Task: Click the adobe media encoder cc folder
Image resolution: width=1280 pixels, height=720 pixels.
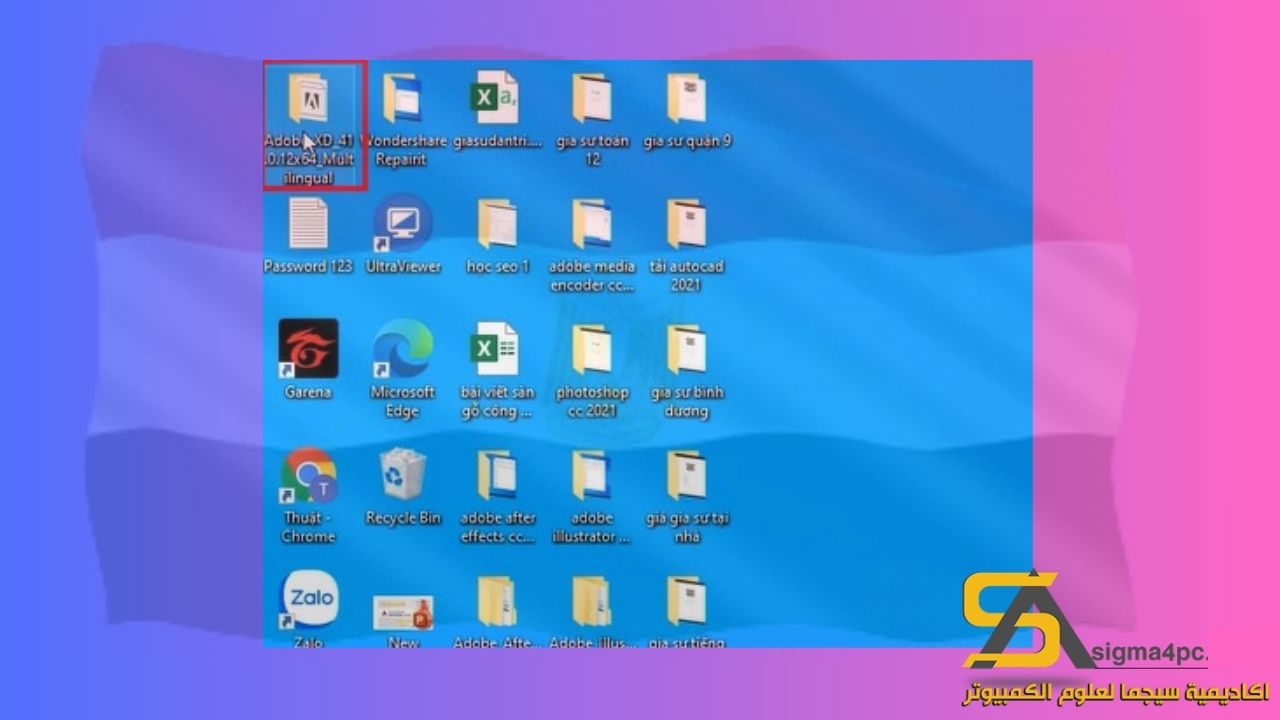Action: coord(592,224)
